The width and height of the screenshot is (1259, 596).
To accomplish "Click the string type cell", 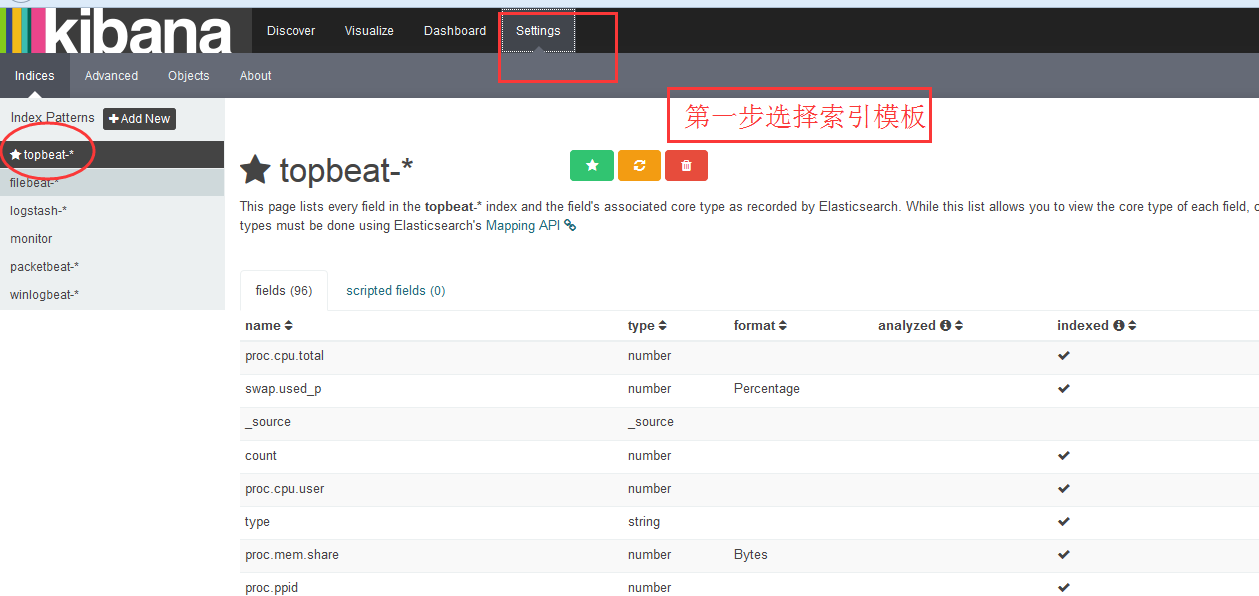I will (x=644, y=522).
